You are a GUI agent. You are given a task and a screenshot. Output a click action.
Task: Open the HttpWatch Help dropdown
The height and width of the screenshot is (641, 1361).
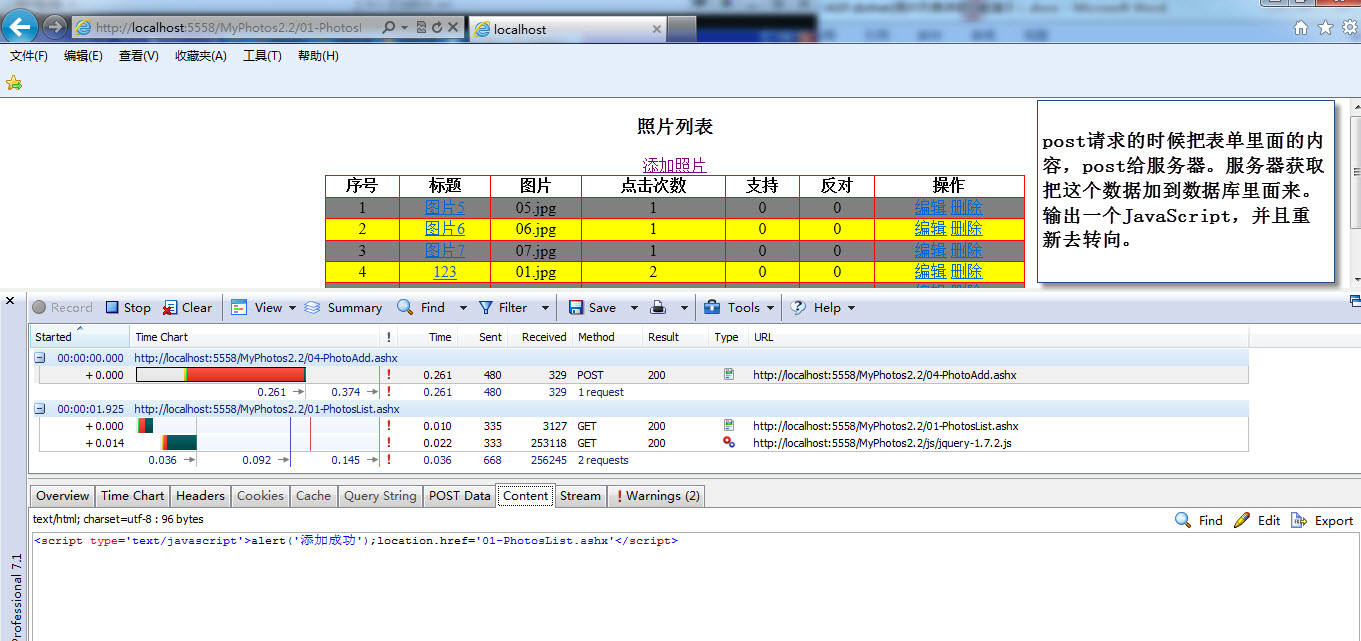click(824, 308)
